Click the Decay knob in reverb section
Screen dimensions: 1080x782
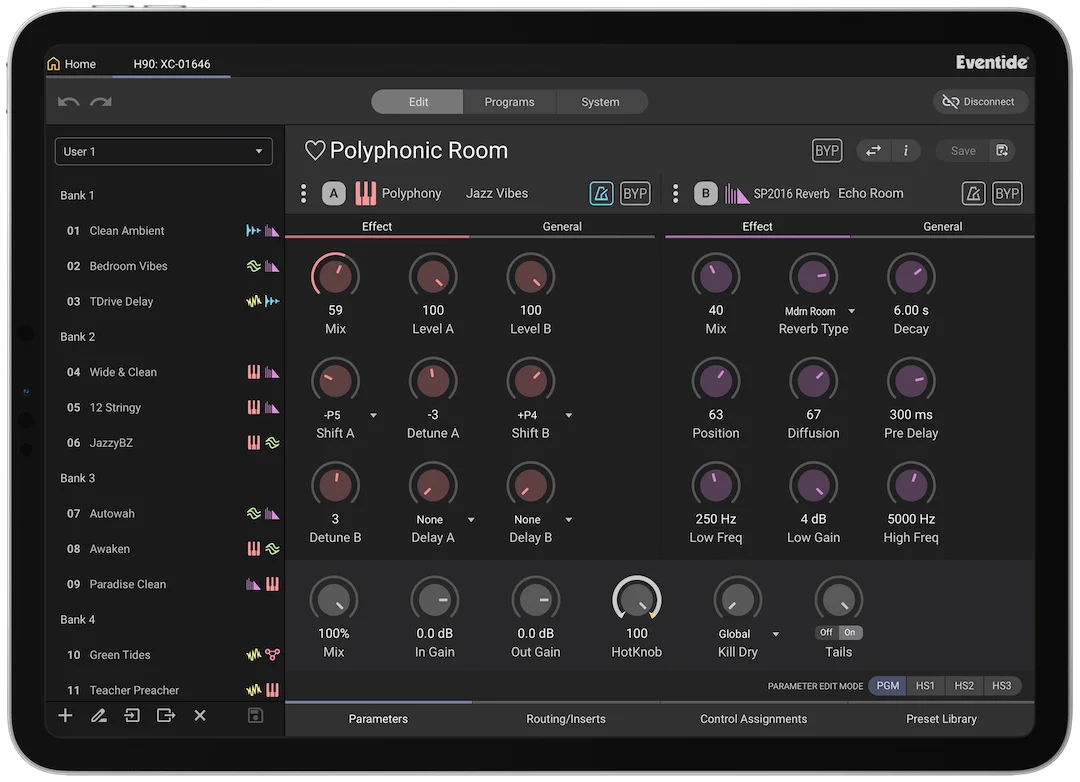[x=911, y=277]
